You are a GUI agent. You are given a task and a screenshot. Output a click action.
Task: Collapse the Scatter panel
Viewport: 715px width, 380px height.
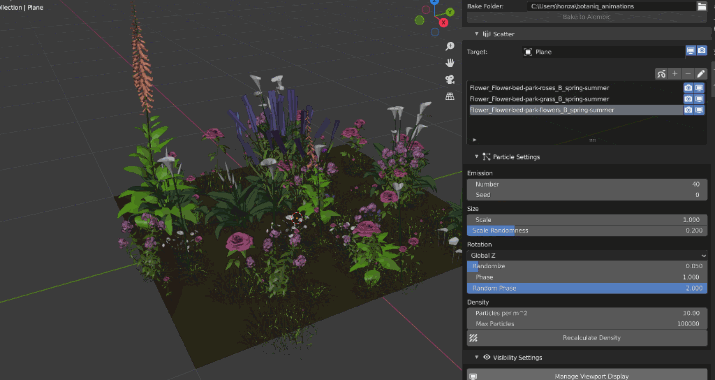click(477, 34)
